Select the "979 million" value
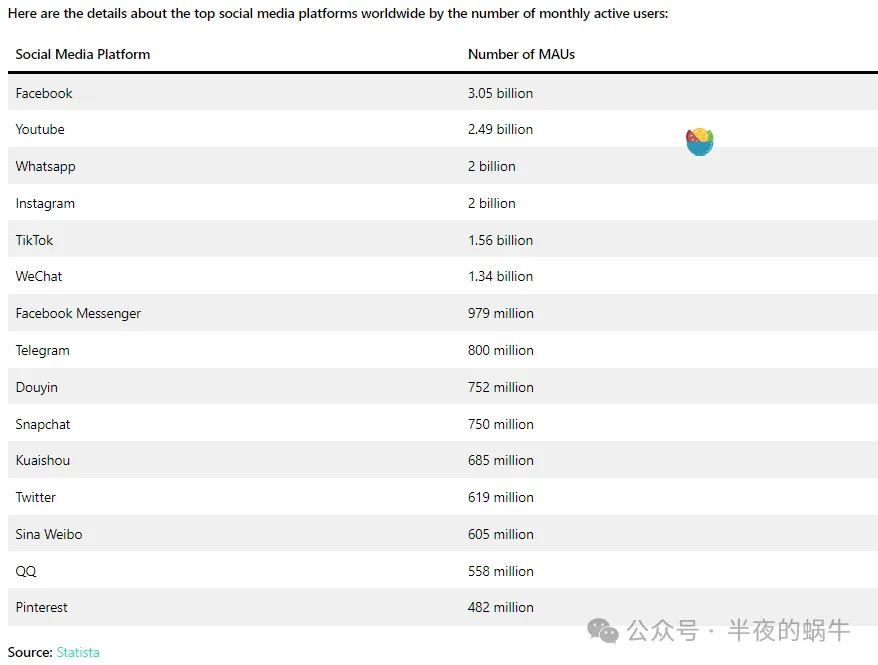The image size is (878, 665). point(501,313)
